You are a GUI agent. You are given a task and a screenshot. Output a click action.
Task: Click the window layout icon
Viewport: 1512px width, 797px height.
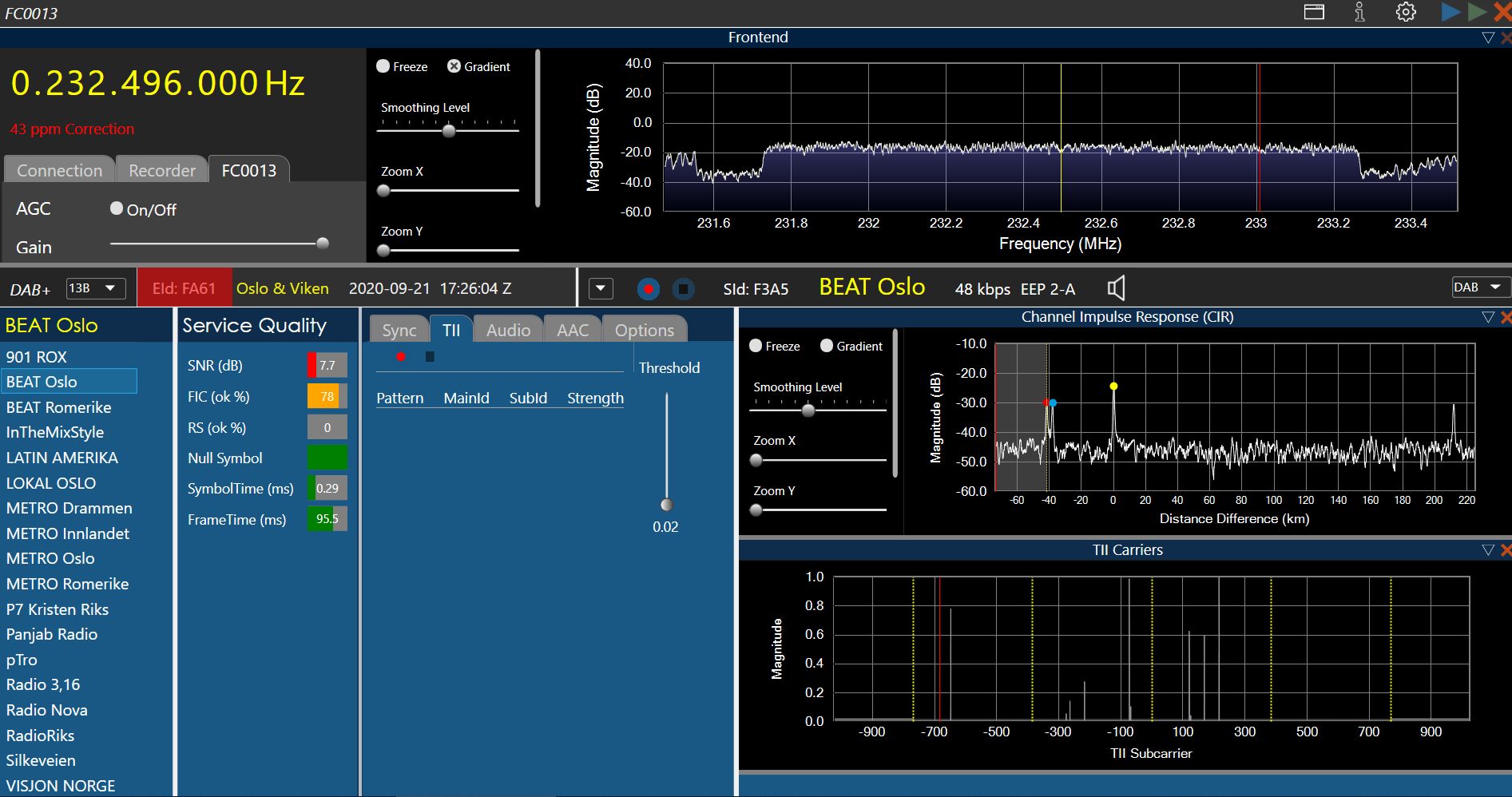1314,12
